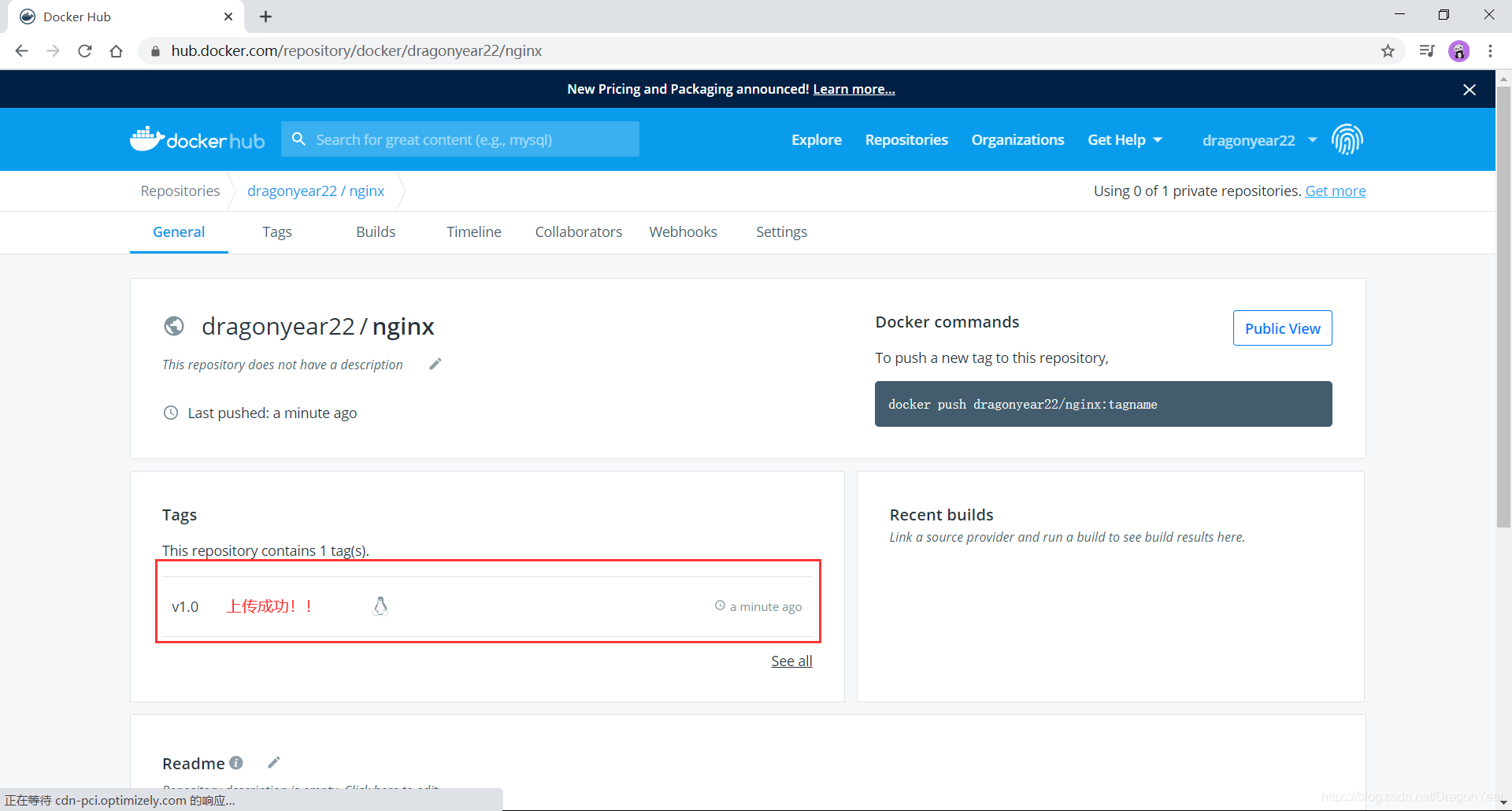Click the page vertical scrollbar thumb
The height and width of the screenshot is (811, 1512).
pyautogui.click(x=1503, y=307)
